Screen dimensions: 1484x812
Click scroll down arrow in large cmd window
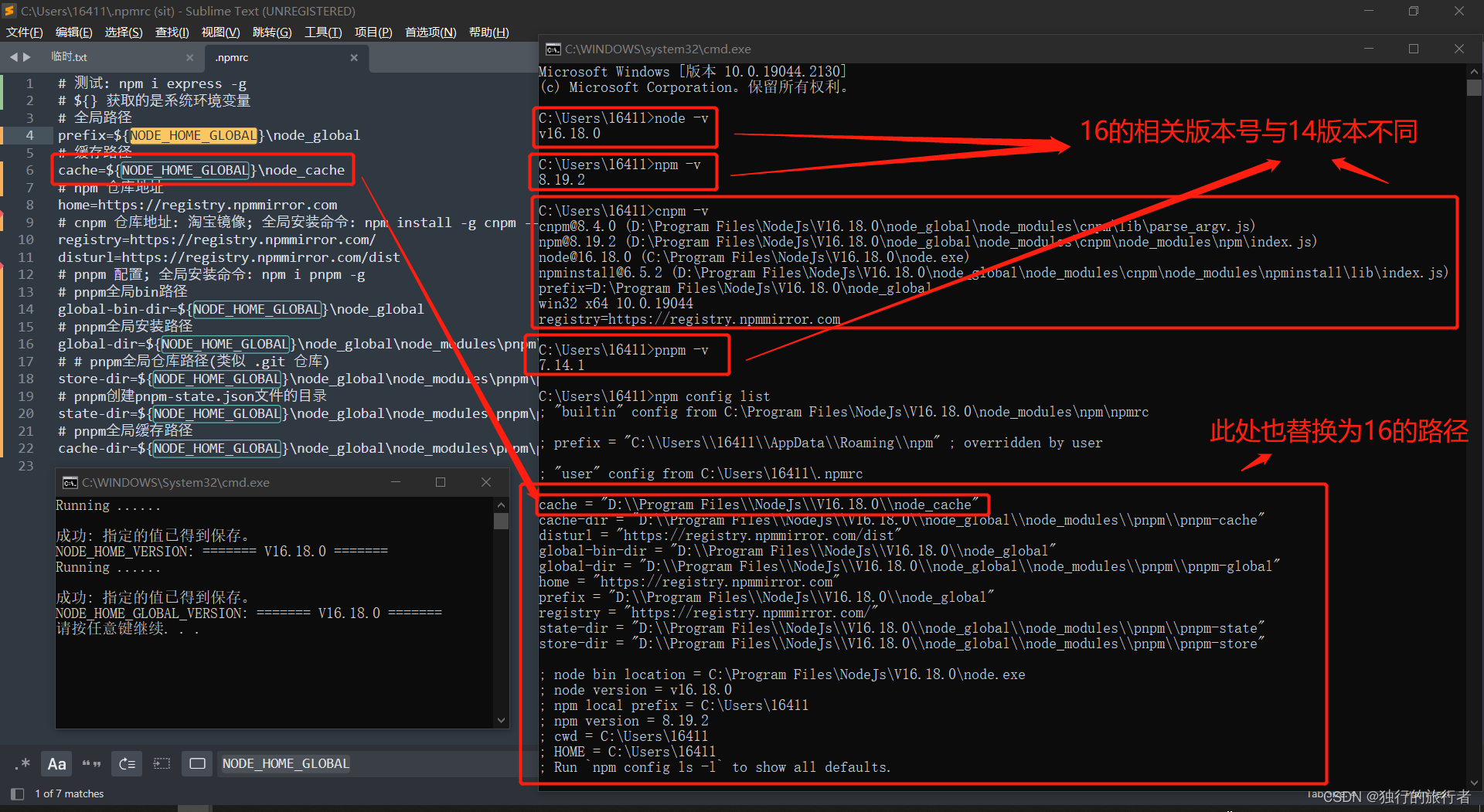pos(1474,782)
